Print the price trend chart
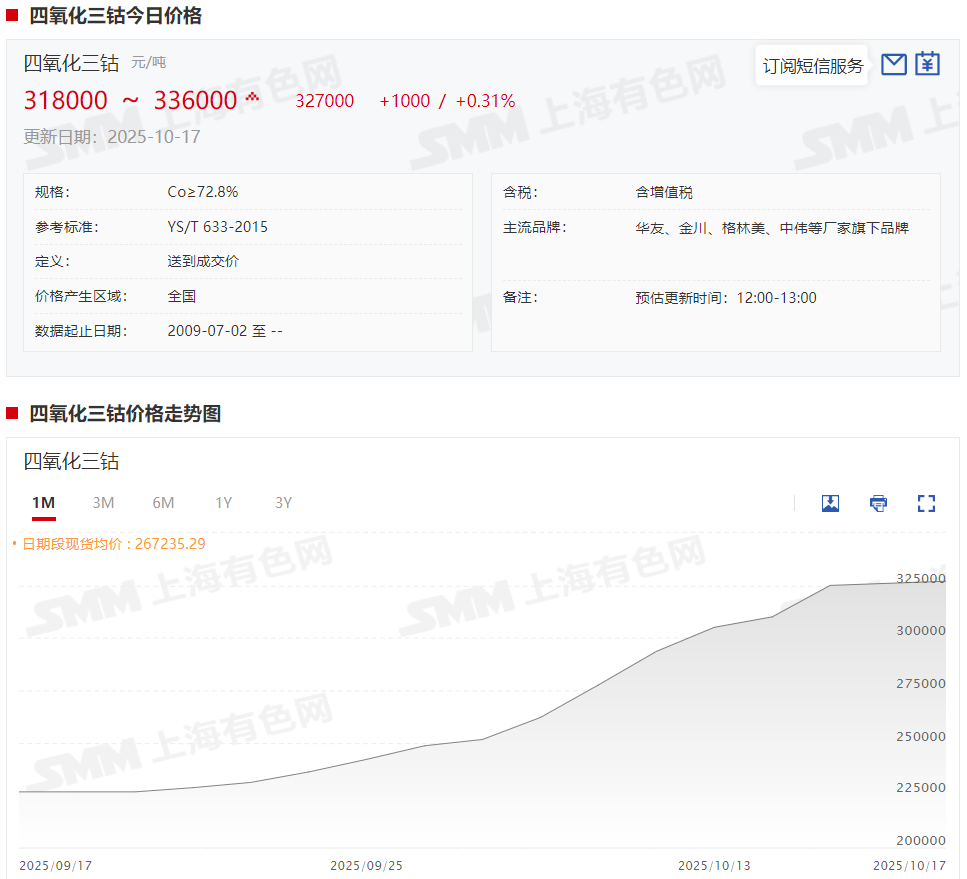Image resolution: width=967 pixels, height=879 pixels. pos(878,503)
